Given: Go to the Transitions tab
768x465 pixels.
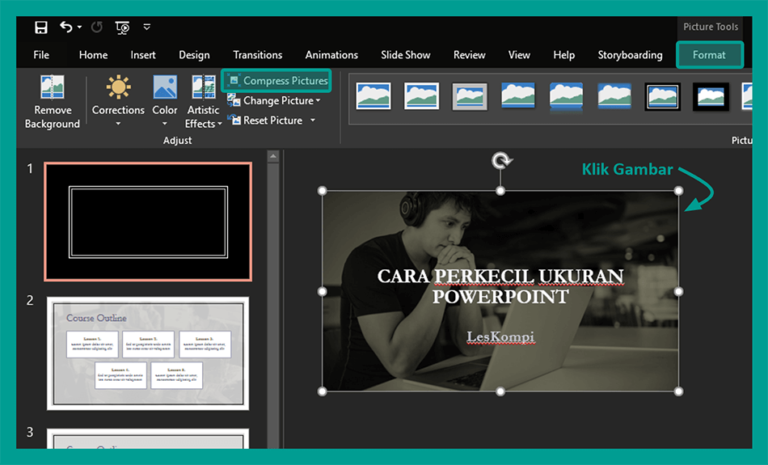Looking at the screenshot, I should tap(258, 55).
